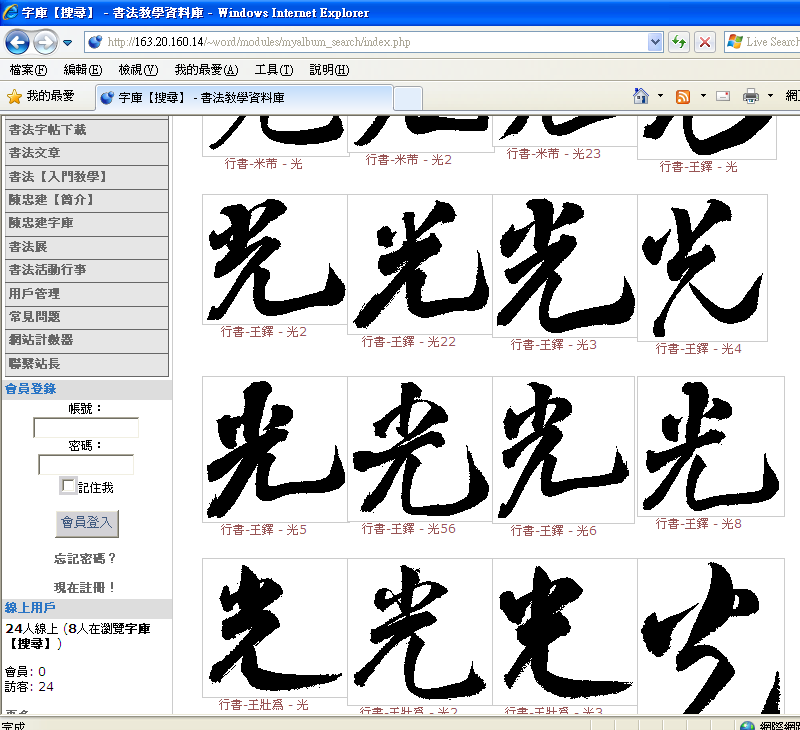Click the 會員登入 login button

click(x=87, y=523)
